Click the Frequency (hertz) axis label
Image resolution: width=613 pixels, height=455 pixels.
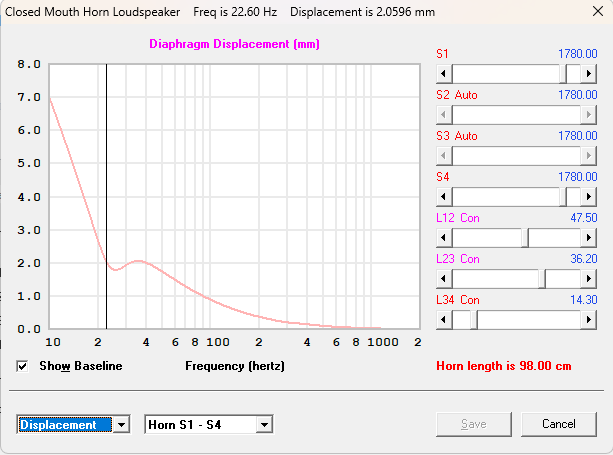(235, 366)
